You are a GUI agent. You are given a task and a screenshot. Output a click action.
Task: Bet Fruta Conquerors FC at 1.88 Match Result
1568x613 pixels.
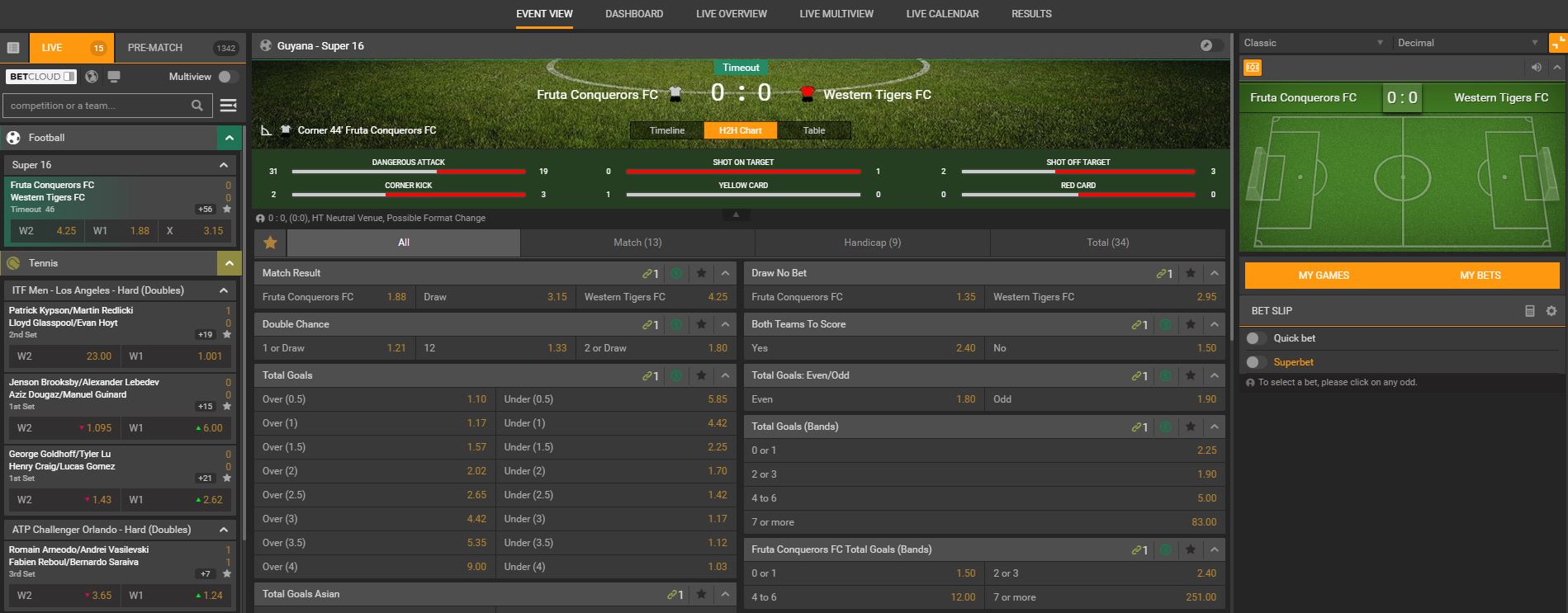tap(334, 297)
